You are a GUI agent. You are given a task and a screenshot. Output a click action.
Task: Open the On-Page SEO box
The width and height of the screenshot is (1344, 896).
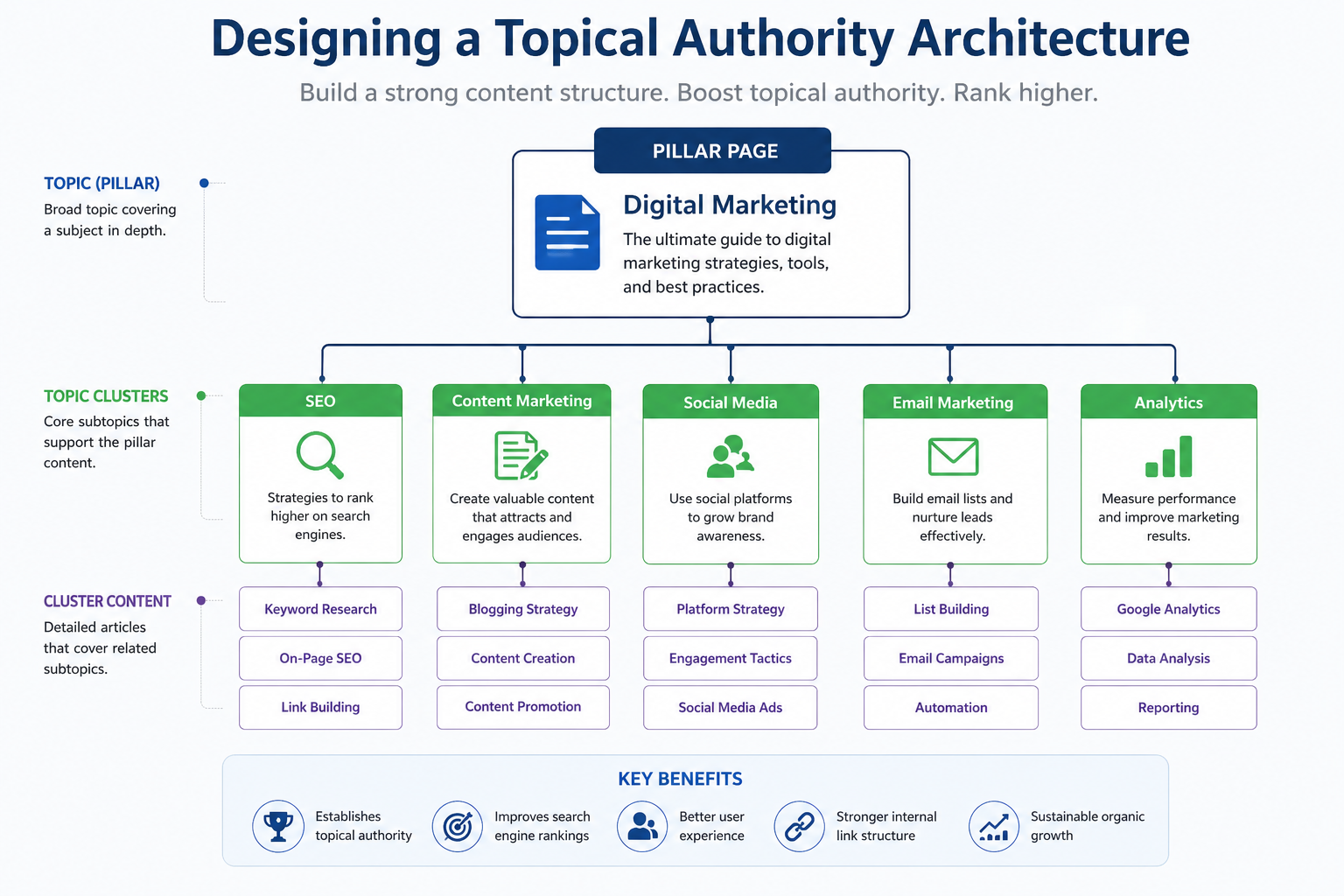pyautogui.click(x=320, y=658)
